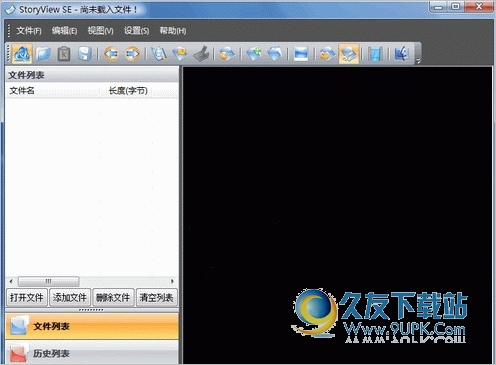The height and width of the screenshot is (365, 496).
Task: Click the 清空列表 button
Action: point(156,297)
